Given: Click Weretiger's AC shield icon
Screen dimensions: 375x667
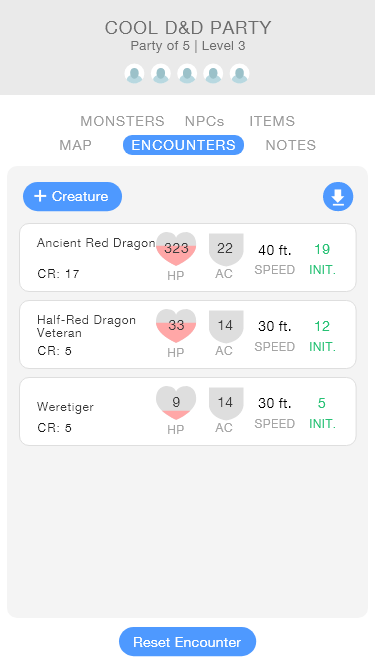Looking at the screenshot, I should click(226, 404).
